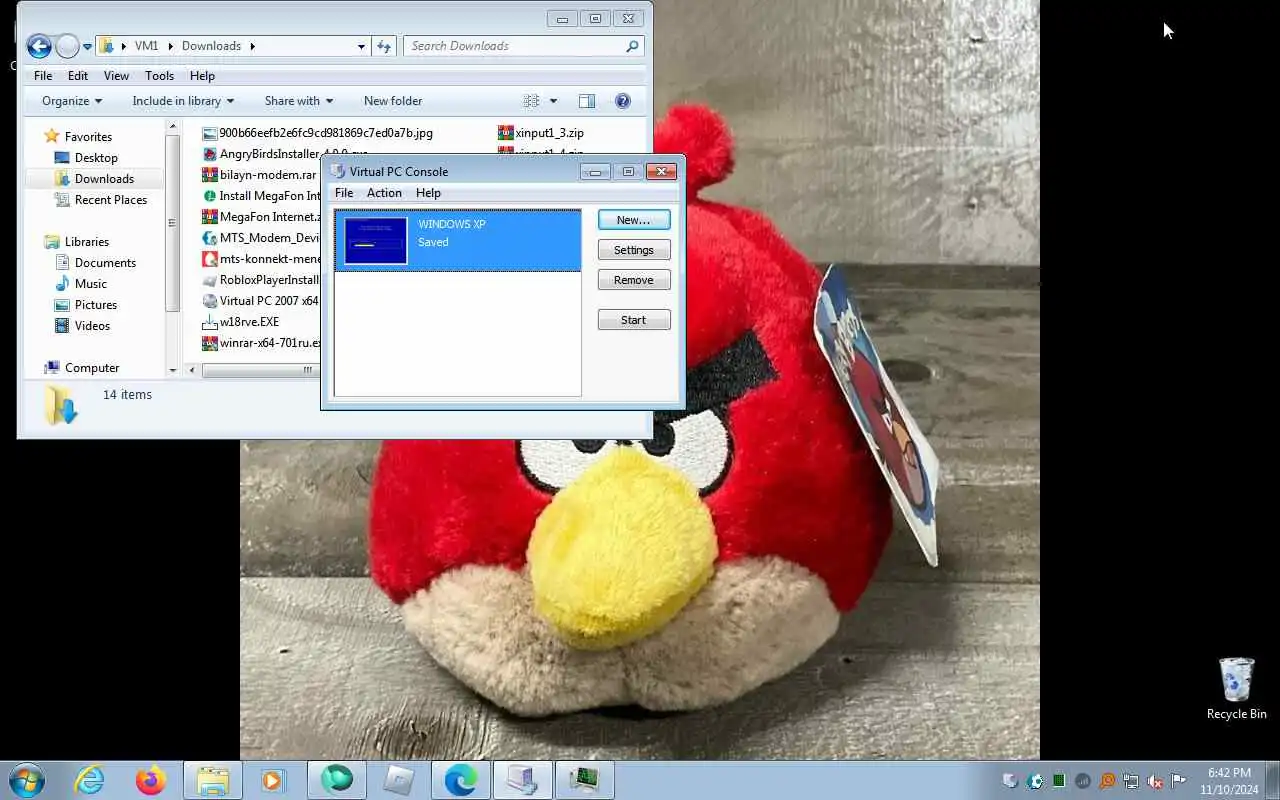The image size is (1280, 800).
Task: Open the Share with dropdown
Action: click(x=299, y=101)
